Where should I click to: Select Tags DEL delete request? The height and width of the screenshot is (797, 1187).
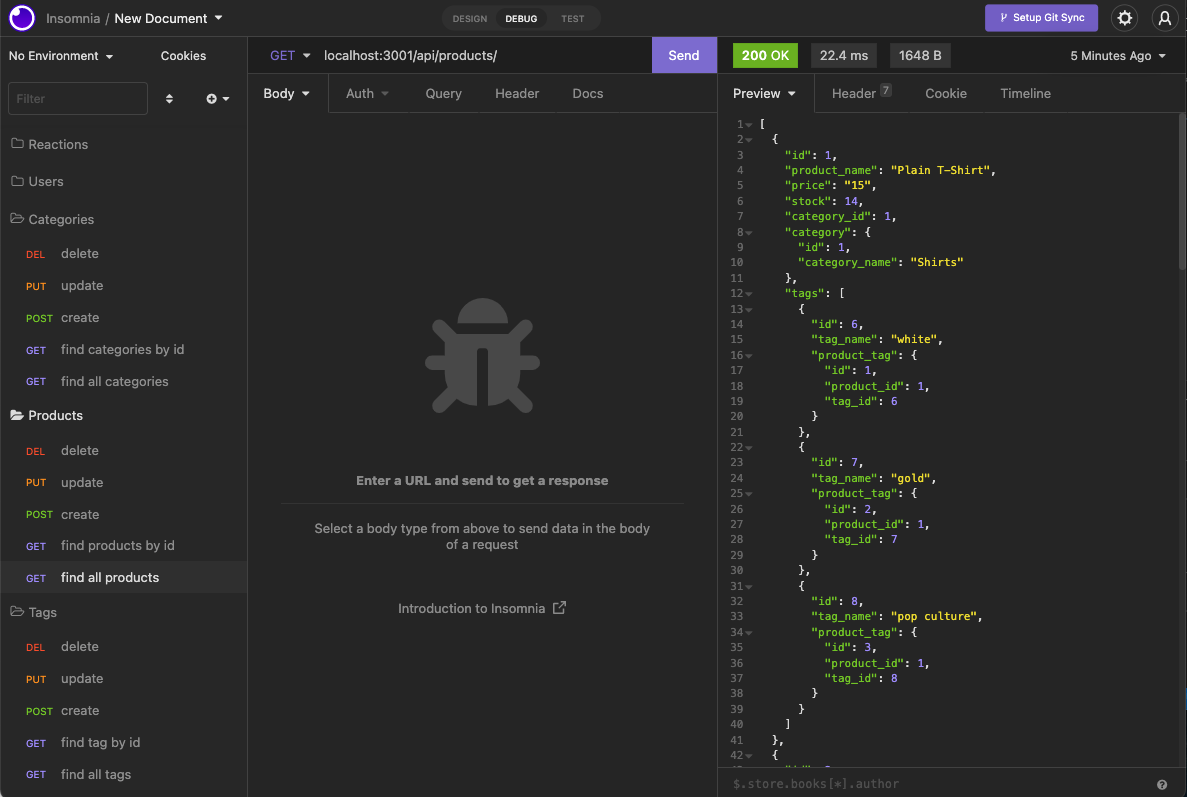pyautogui.click(x=123, y=646)
